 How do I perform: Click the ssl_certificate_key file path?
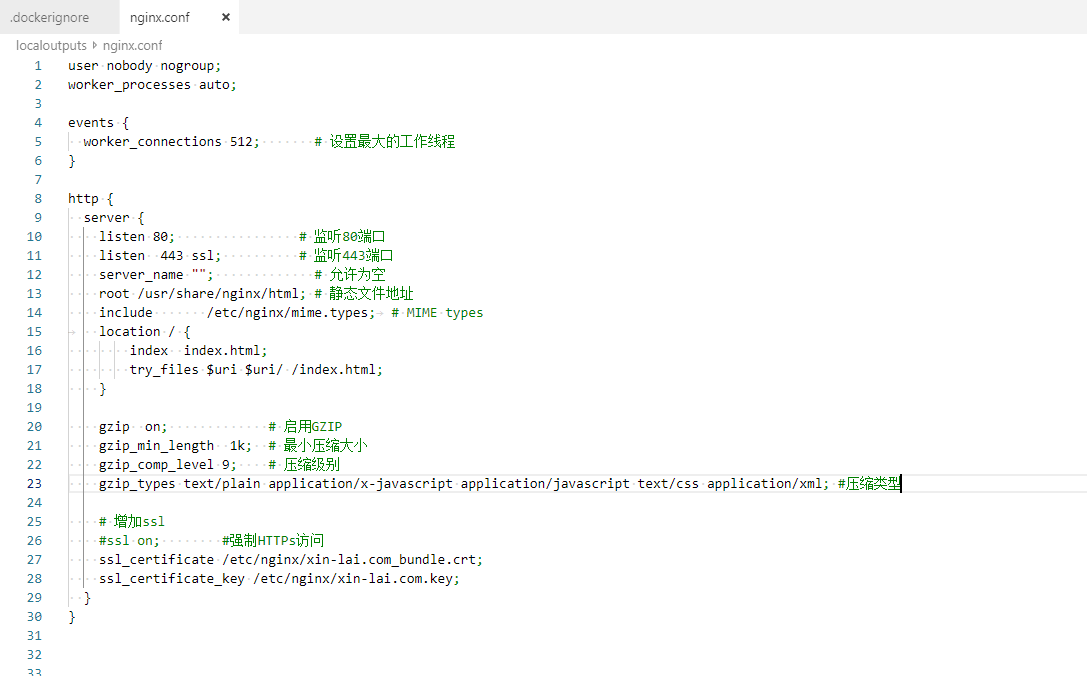356,579
